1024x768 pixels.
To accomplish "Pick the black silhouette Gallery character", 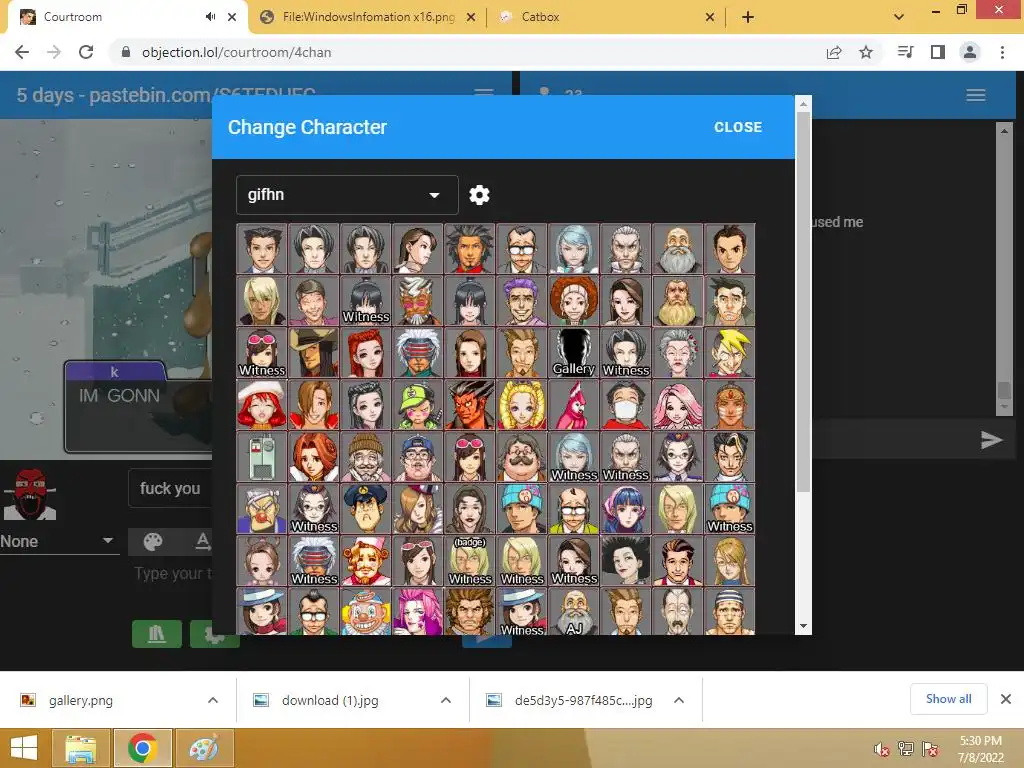I will coord(574,353).
